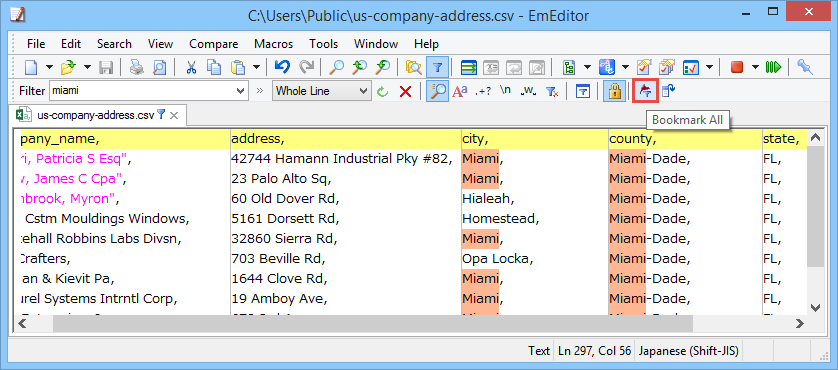This screenshot has height=370, width=838.
Task: Click the Undo arrow icon
Action: coord(282,67)
